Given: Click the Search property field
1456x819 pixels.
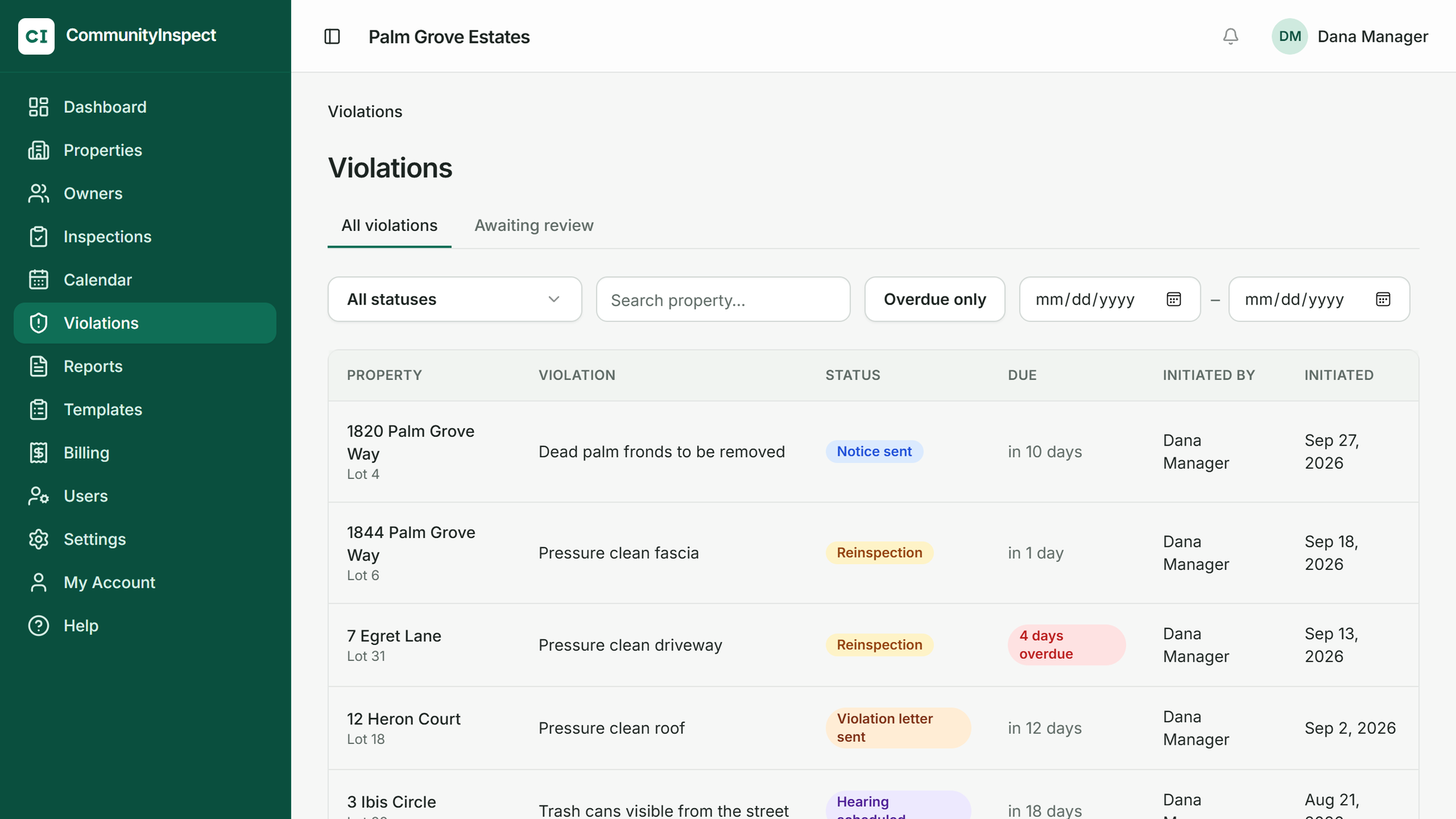Looking at the screenshot, I should point(723,299).
